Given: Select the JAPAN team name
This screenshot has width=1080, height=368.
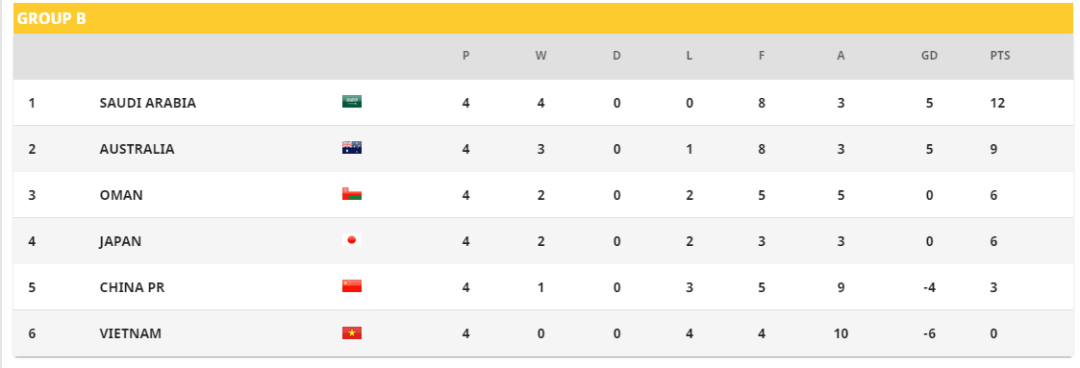Looking at the screenshot, I should tap(121, 241).
